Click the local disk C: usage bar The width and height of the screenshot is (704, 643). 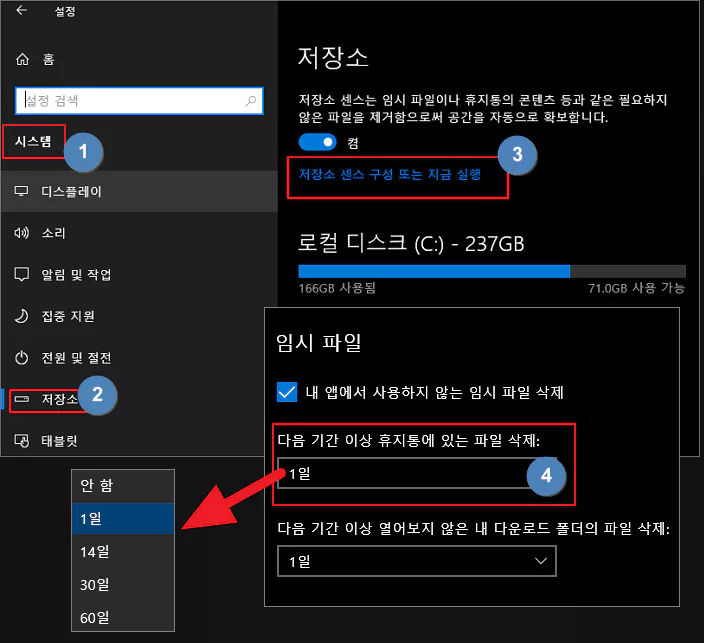pyautogui.click(x=492, y=271)
